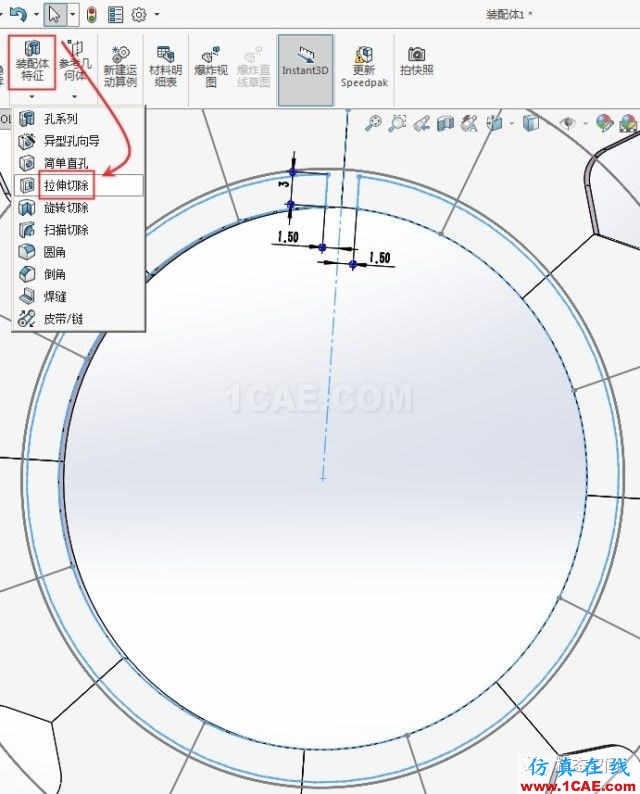The height and width of the screenshot is (794, 640).
Task: Activate the Select cursor tool
Action: [x=54, y=14]
